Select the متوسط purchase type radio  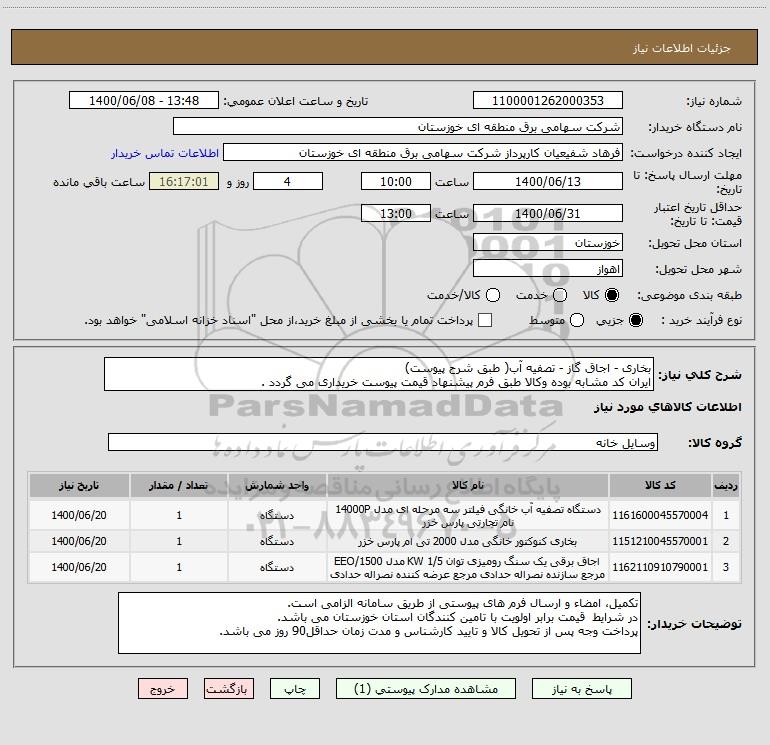(x=577, y=320)
